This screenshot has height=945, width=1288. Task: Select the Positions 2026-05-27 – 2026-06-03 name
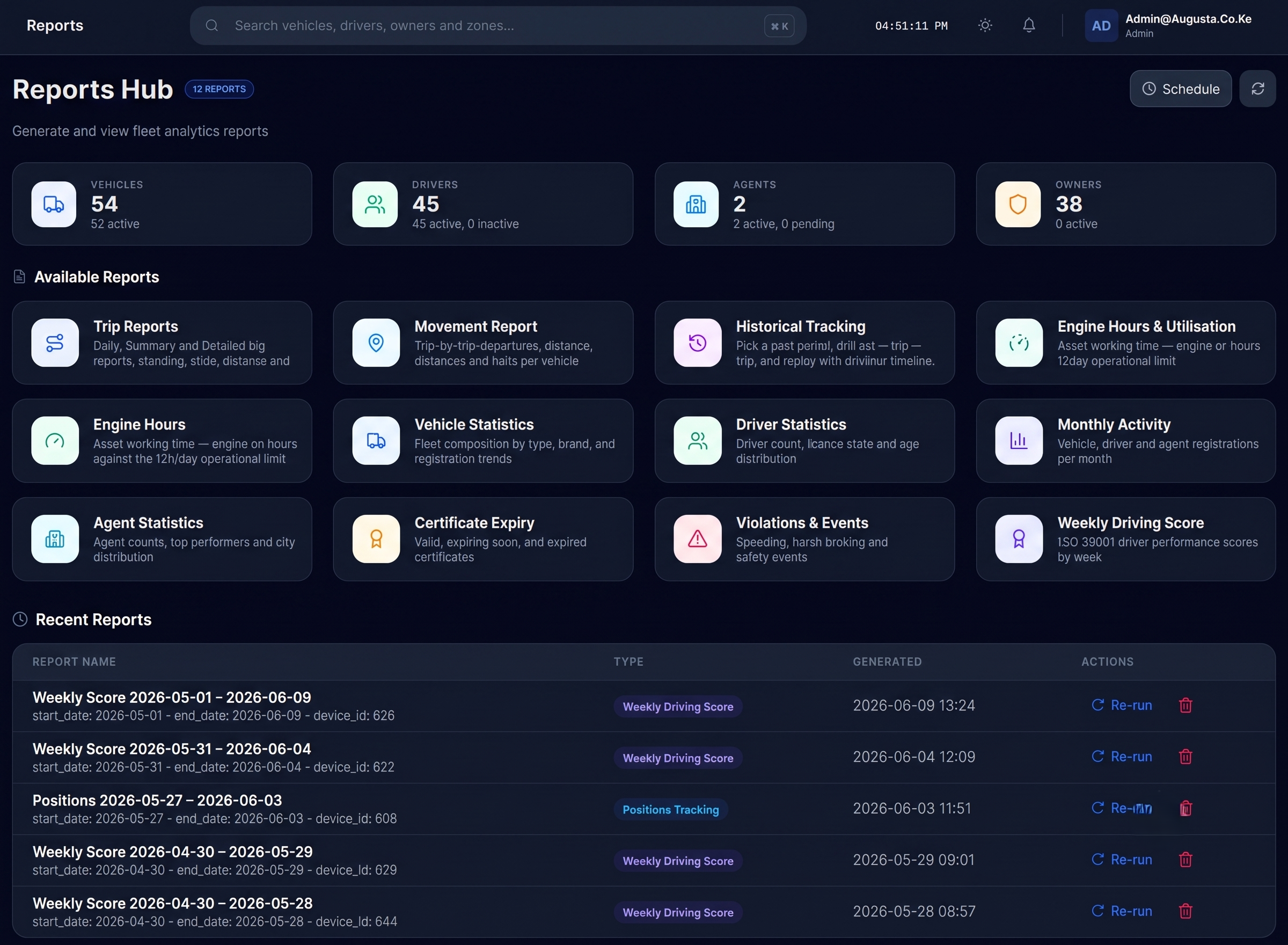pyautogui.click(x=157, y=800)
